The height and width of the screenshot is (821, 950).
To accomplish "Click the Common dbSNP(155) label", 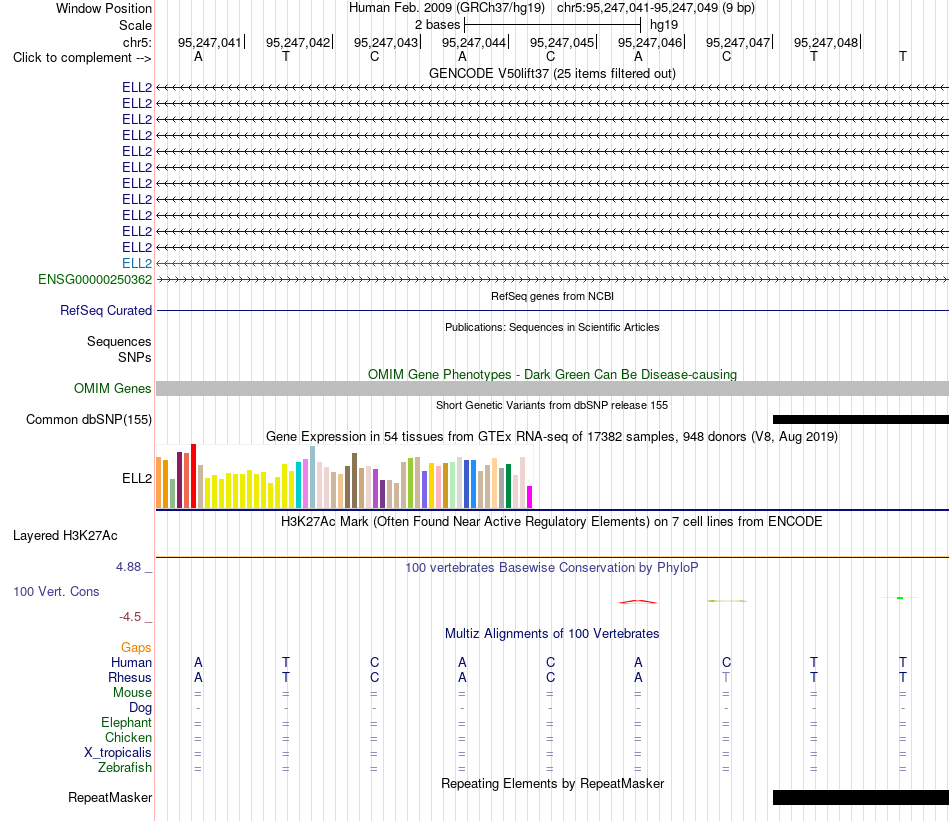I will pyautogui.click(x=88, y=419).
